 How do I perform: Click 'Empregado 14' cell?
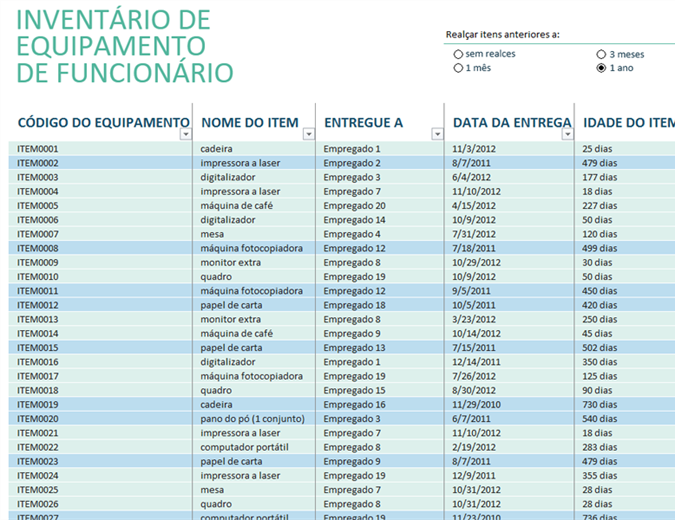355,220
